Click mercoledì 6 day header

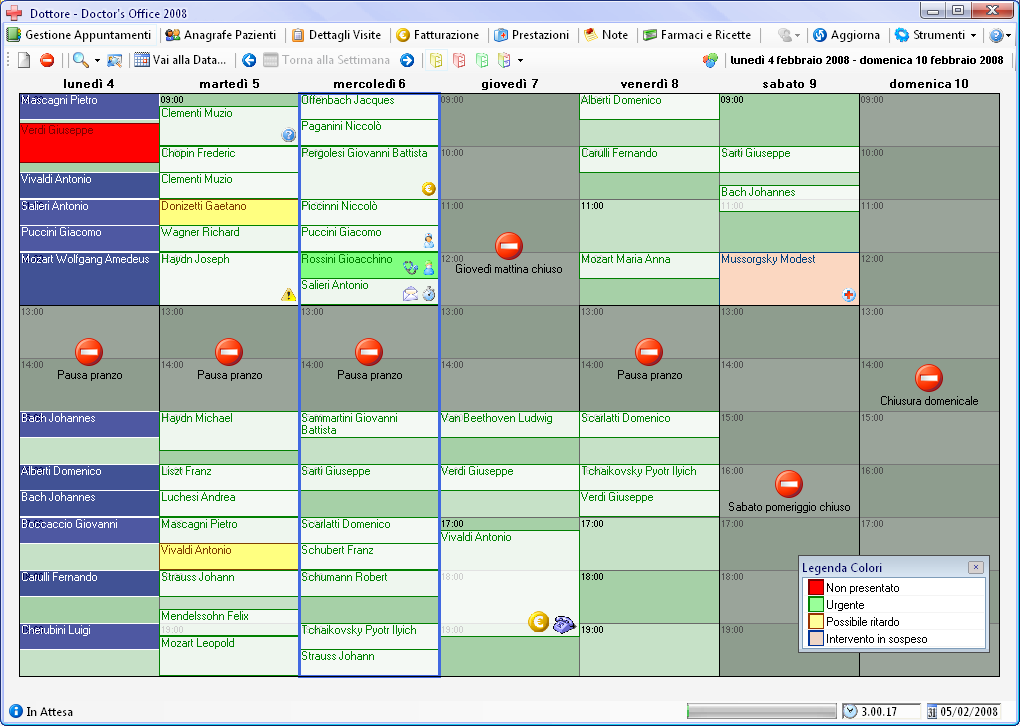pyautogui.click(x=369, y=83)
